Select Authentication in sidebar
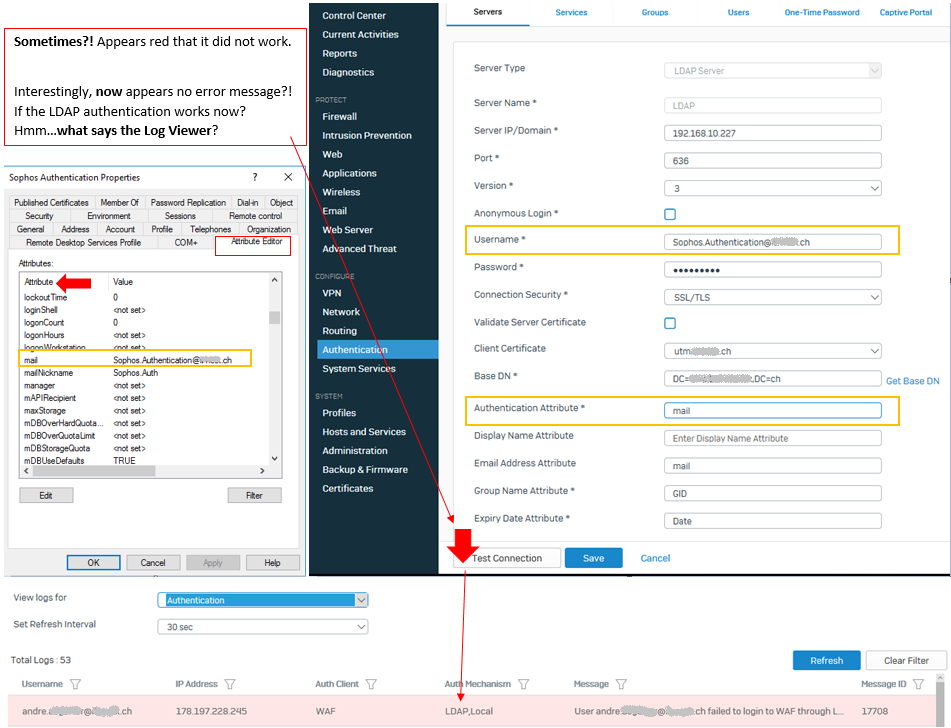 (377, 349)
